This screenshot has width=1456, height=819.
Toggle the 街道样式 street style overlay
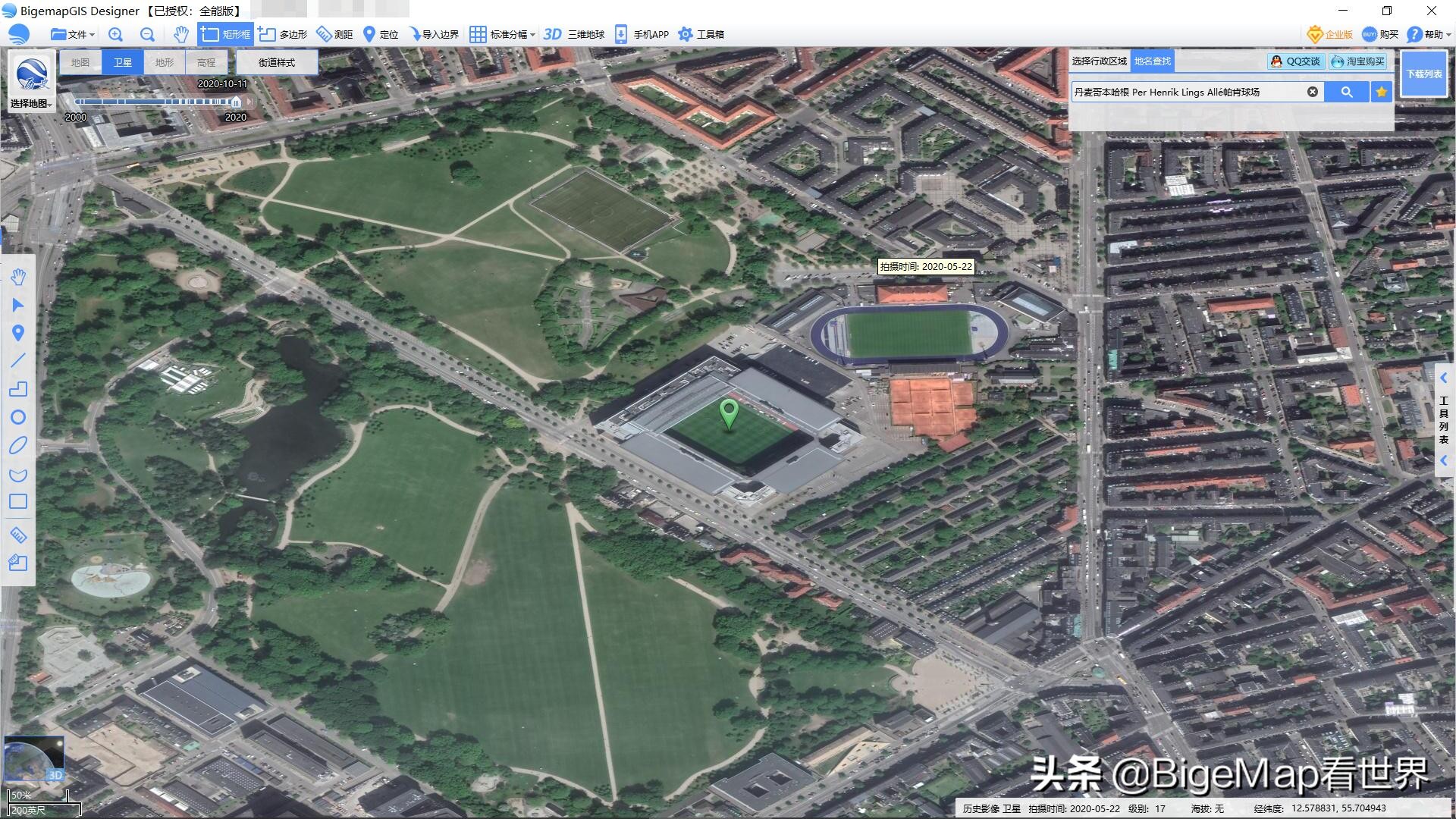point(277,62)
